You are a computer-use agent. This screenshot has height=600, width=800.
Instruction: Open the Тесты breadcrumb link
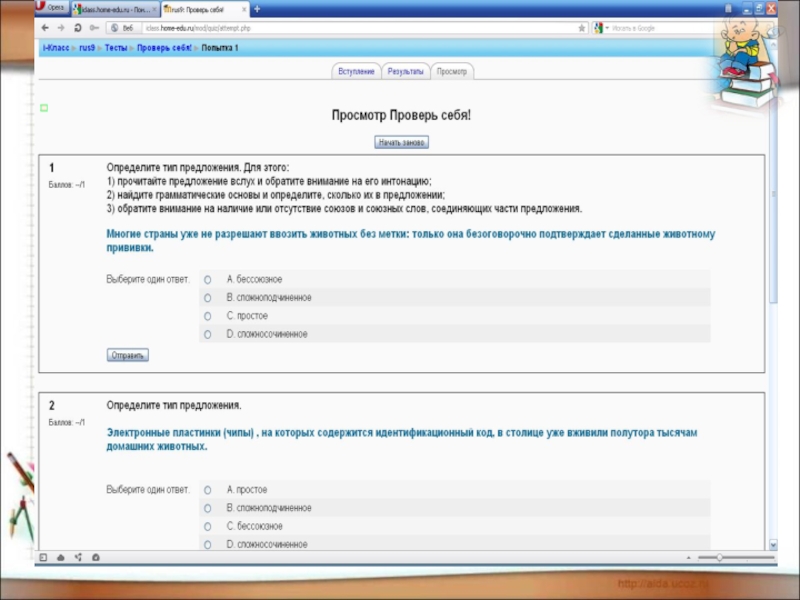(116, 48)
